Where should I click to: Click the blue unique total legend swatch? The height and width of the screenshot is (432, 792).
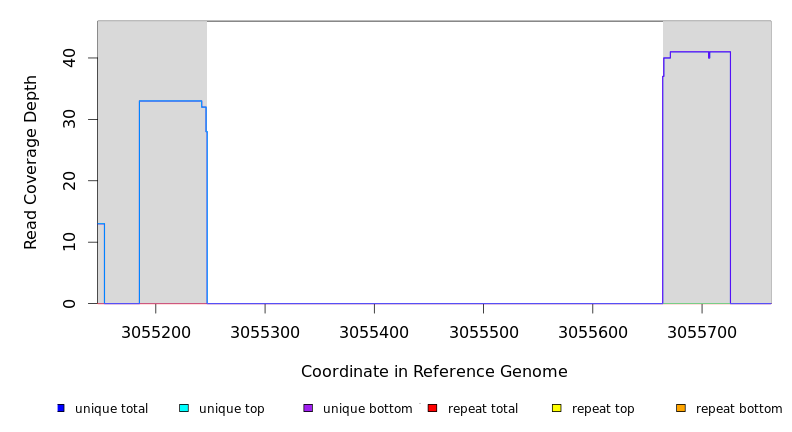click(x=61, y=408)
